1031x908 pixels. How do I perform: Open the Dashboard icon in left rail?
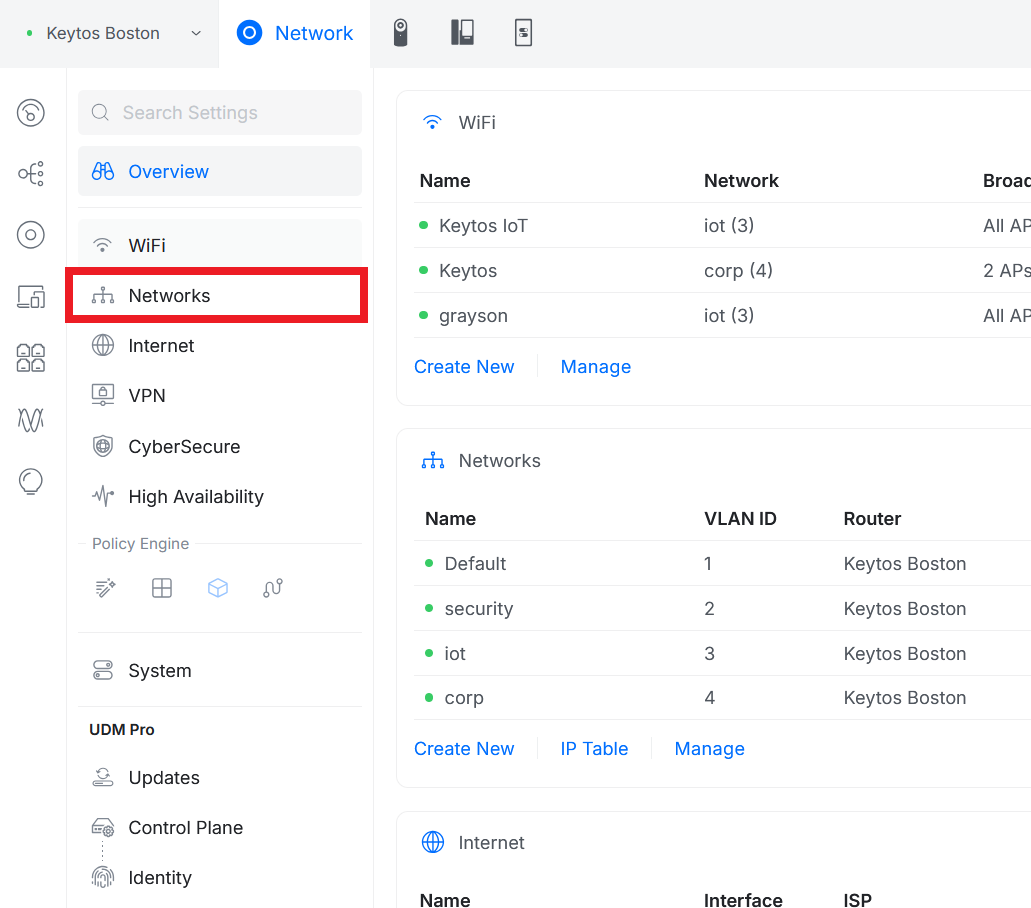tap(31, 112)
